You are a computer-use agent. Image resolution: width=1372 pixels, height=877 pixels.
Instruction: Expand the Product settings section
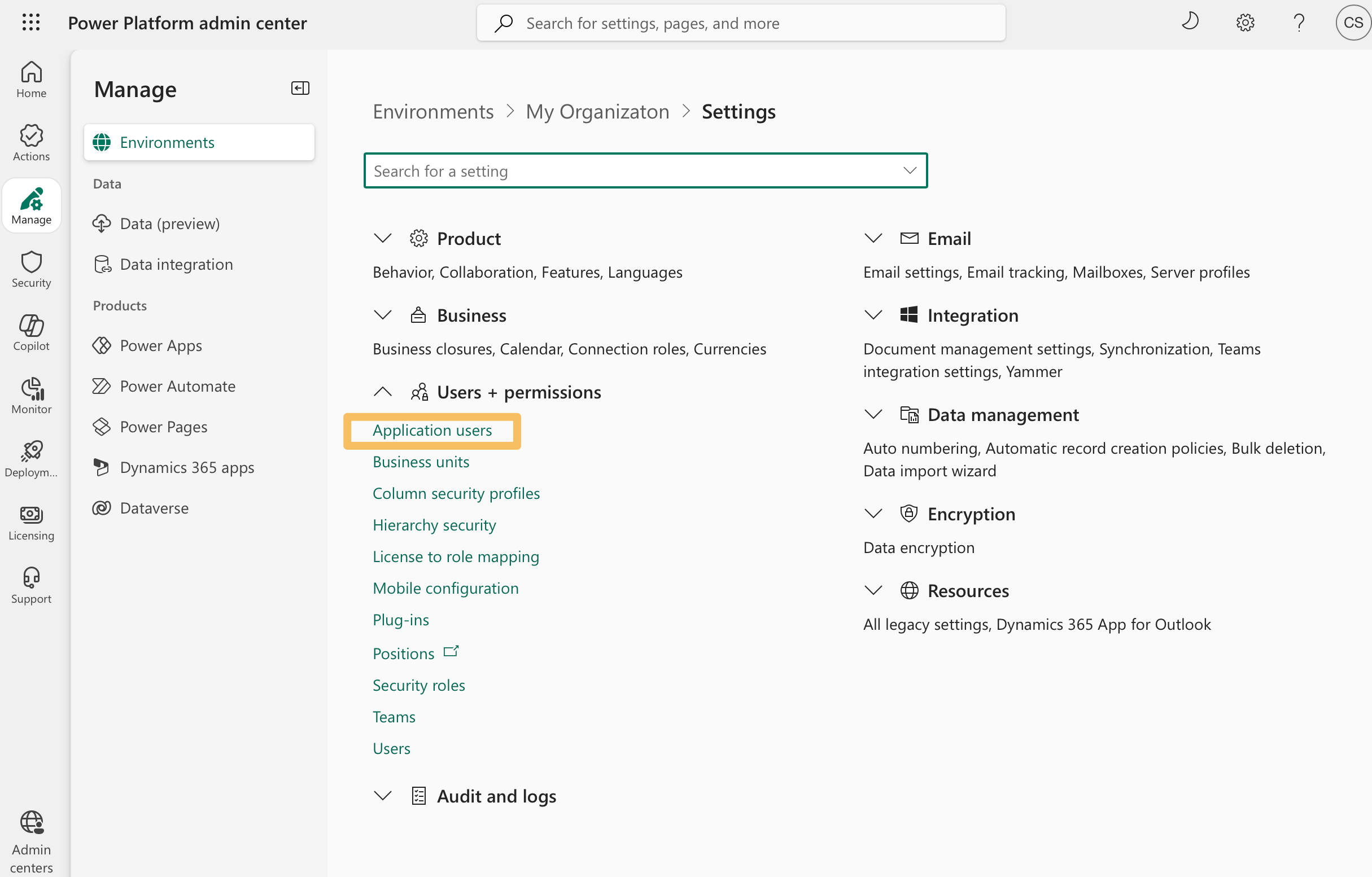pos(382,238)
